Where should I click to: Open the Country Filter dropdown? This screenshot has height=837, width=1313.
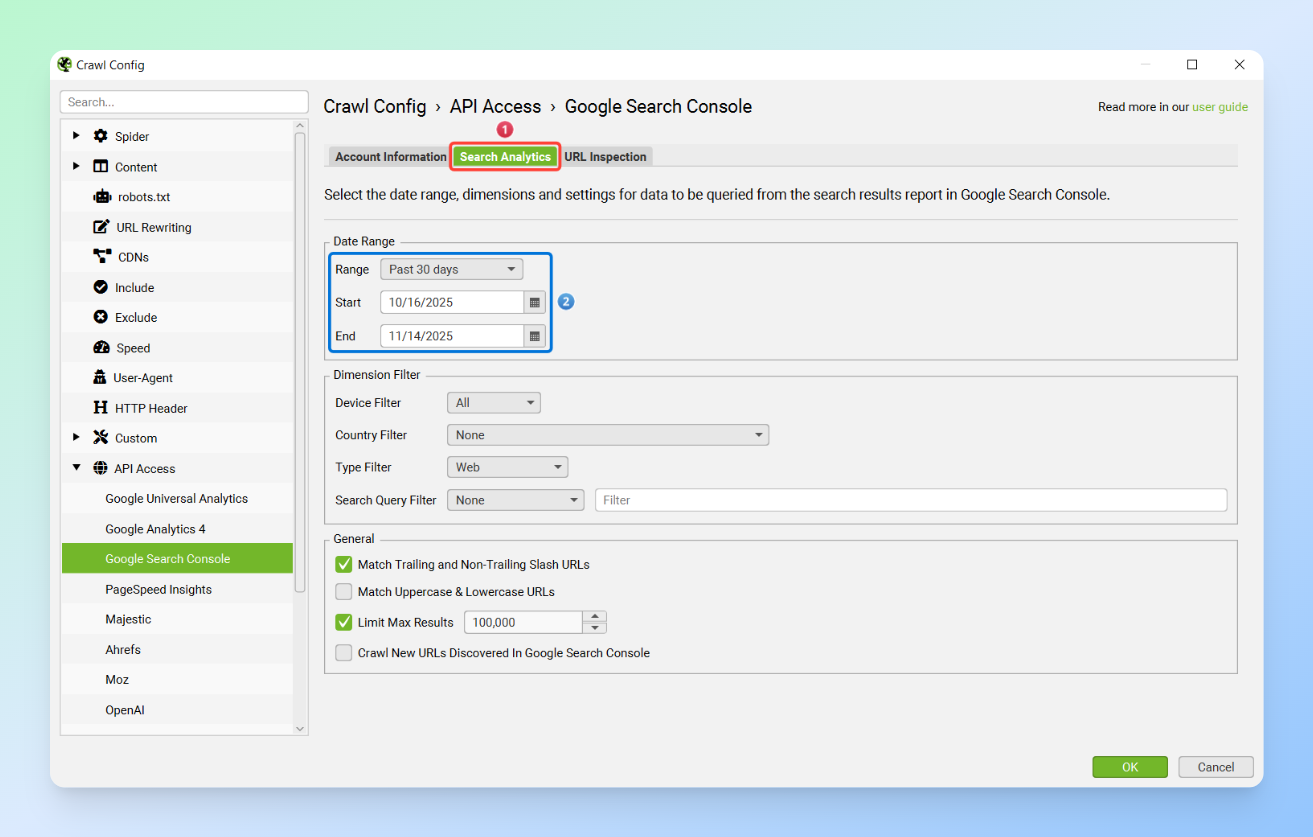click(x=607, y=435)
